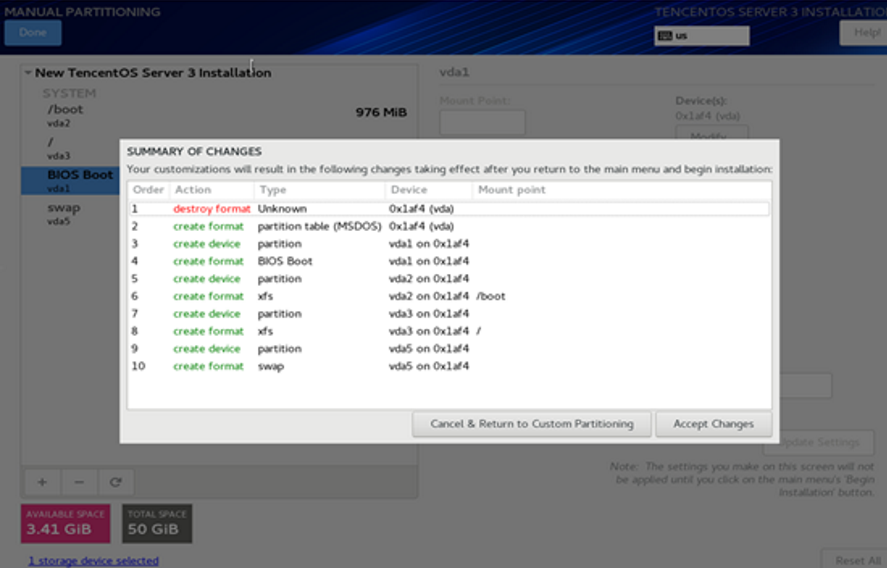Select row 3 create device vda1

(x=449, y=244)
